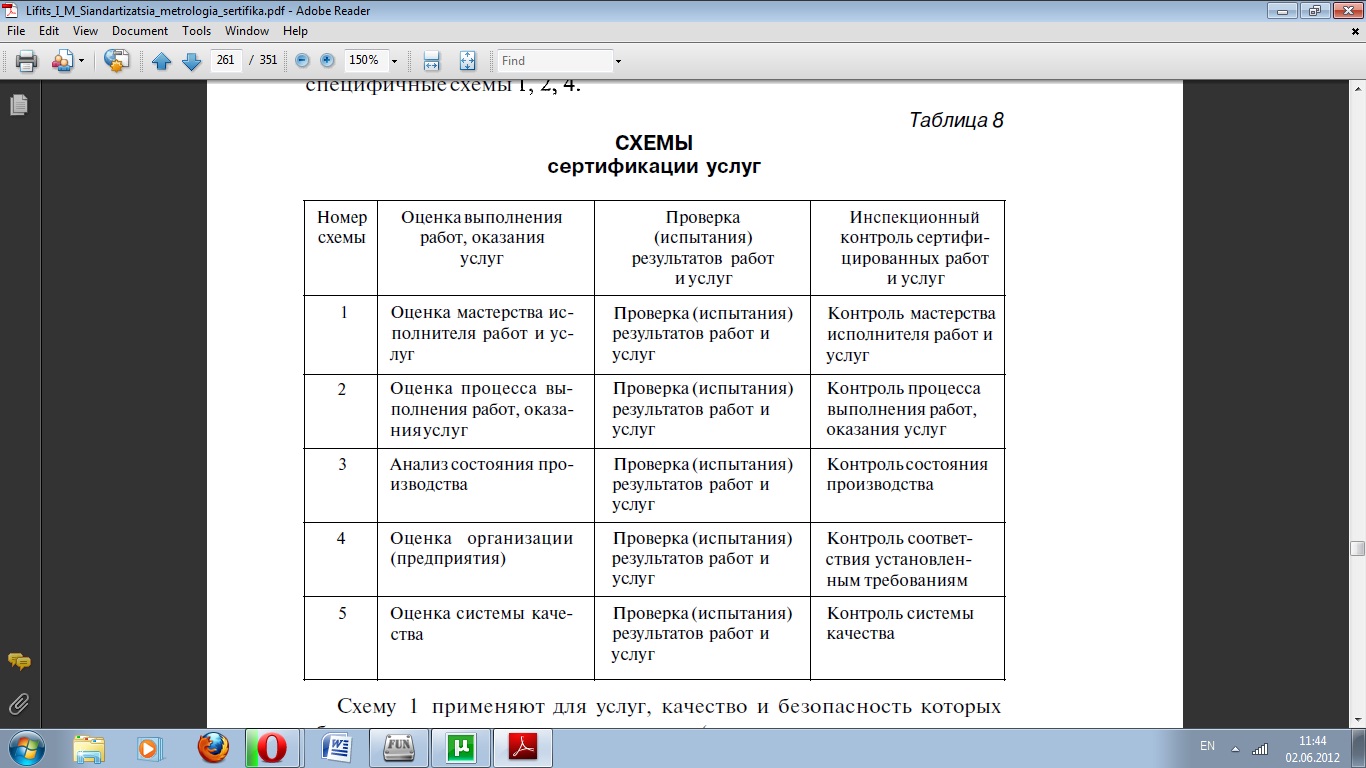Viewport: 1366px width, 768px height.
Task: Click the 'СХЕМЫ' table heading
Action: 654,143
